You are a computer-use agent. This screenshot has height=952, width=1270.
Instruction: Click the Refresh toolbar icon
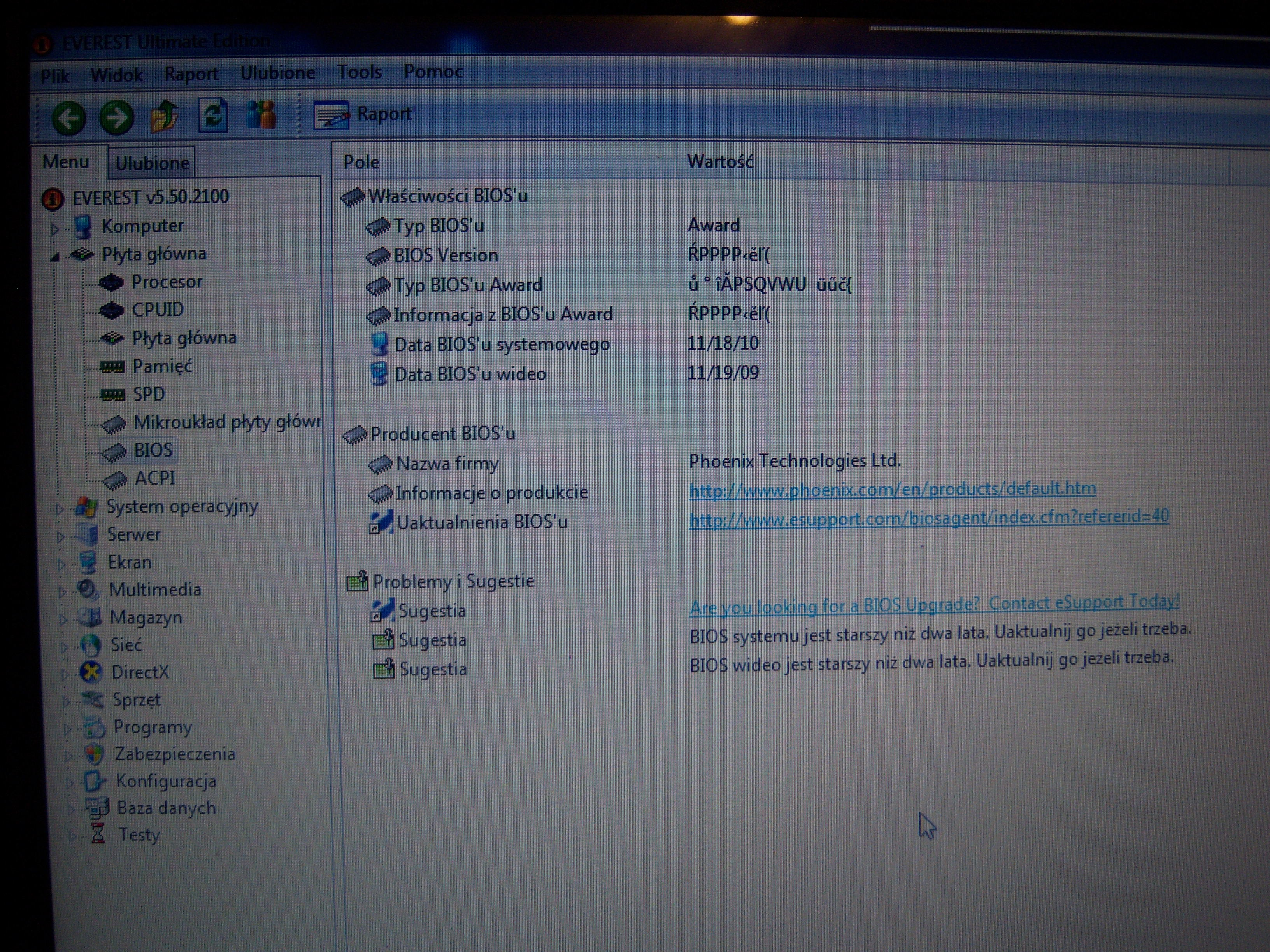(213, 115)
